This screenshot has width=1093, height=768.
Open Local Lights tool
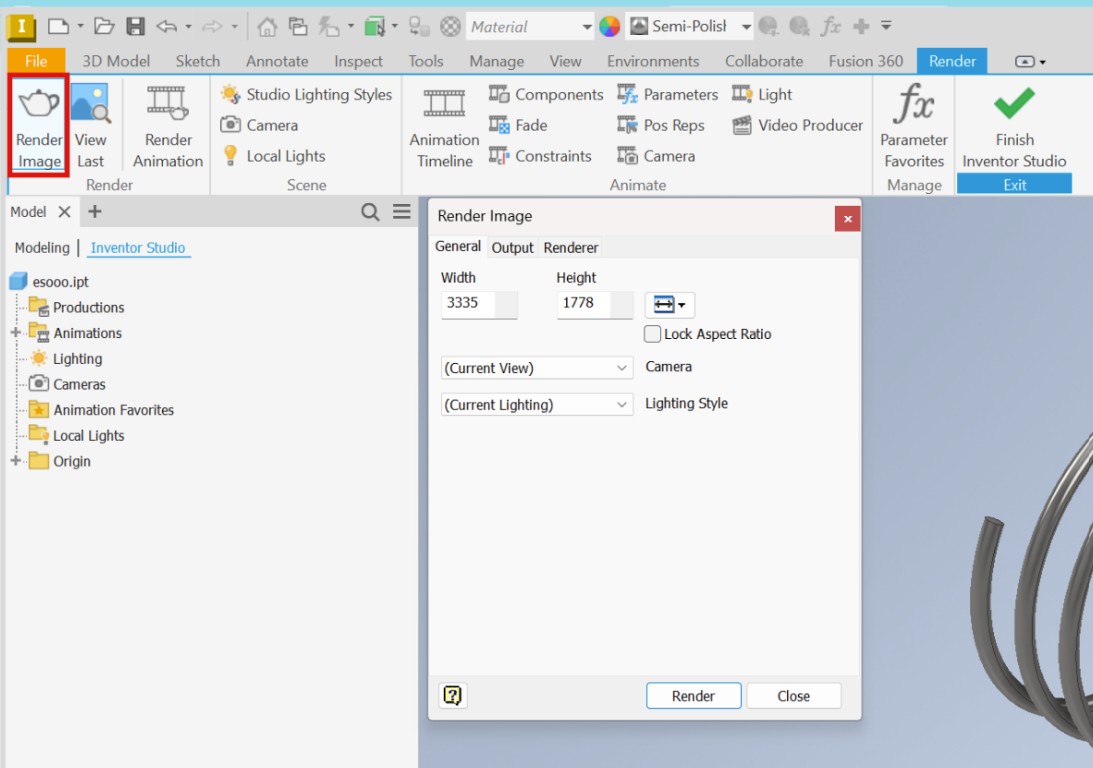(273, 155)
